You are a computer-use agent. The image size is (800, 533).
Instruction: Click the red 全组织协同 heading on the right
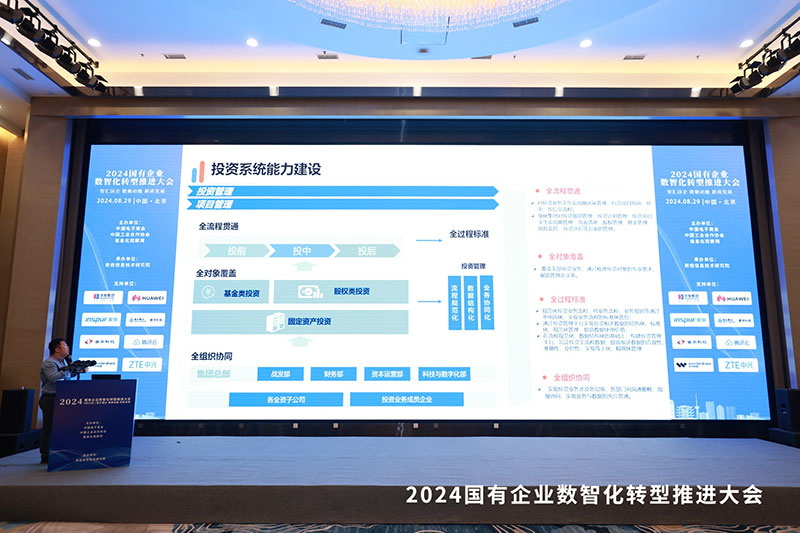571,377
